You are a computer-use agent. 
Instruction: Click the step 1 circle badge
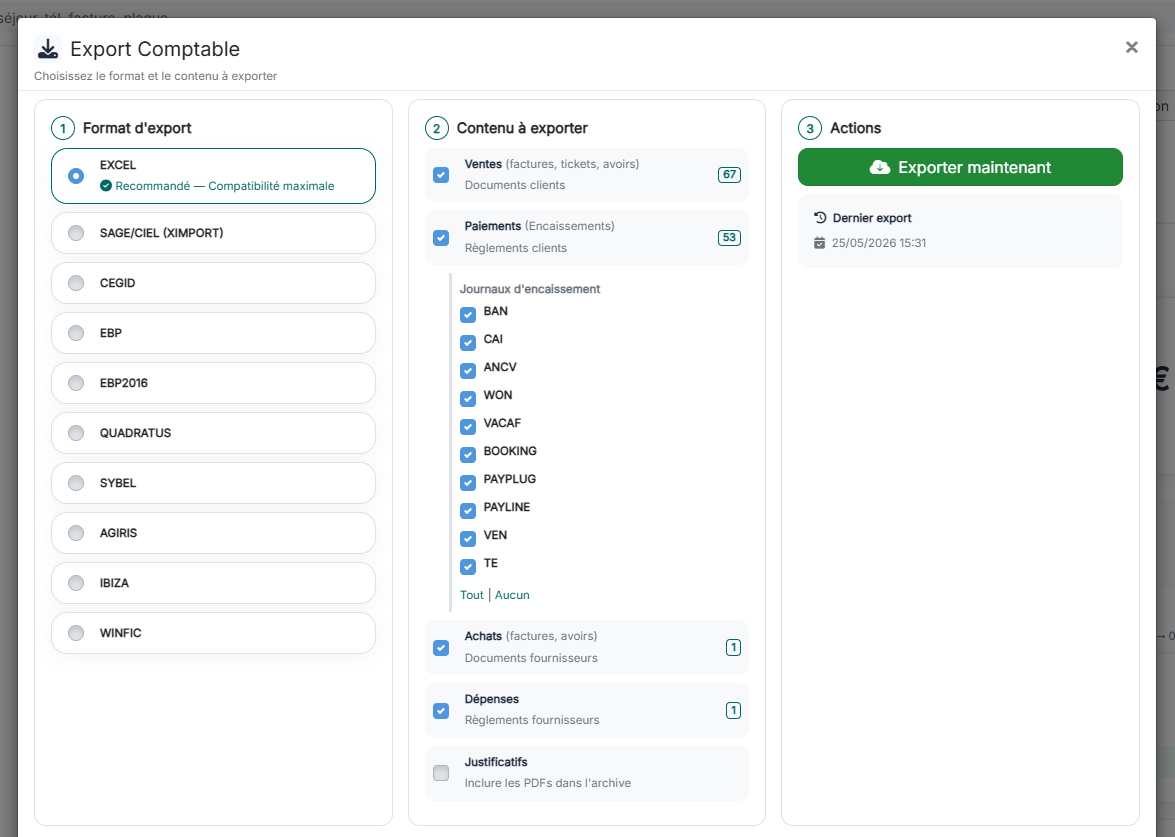63,128
